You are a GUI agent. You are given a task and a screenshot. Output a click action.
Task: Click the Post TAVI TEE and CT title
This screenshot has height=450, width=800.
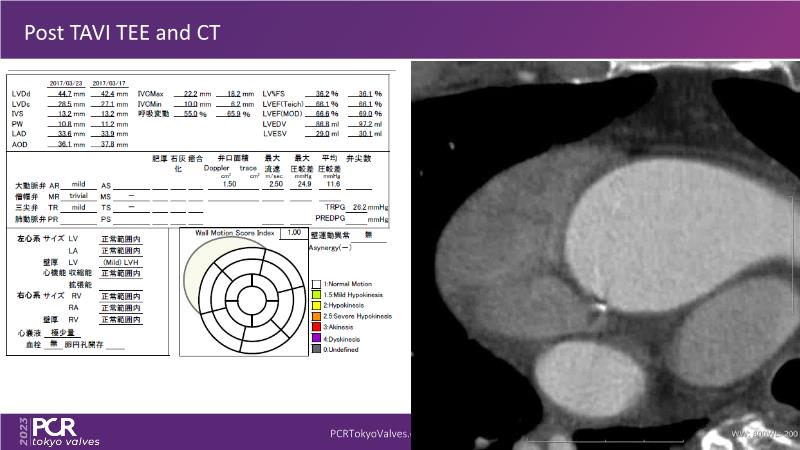[x=123, y=33]
